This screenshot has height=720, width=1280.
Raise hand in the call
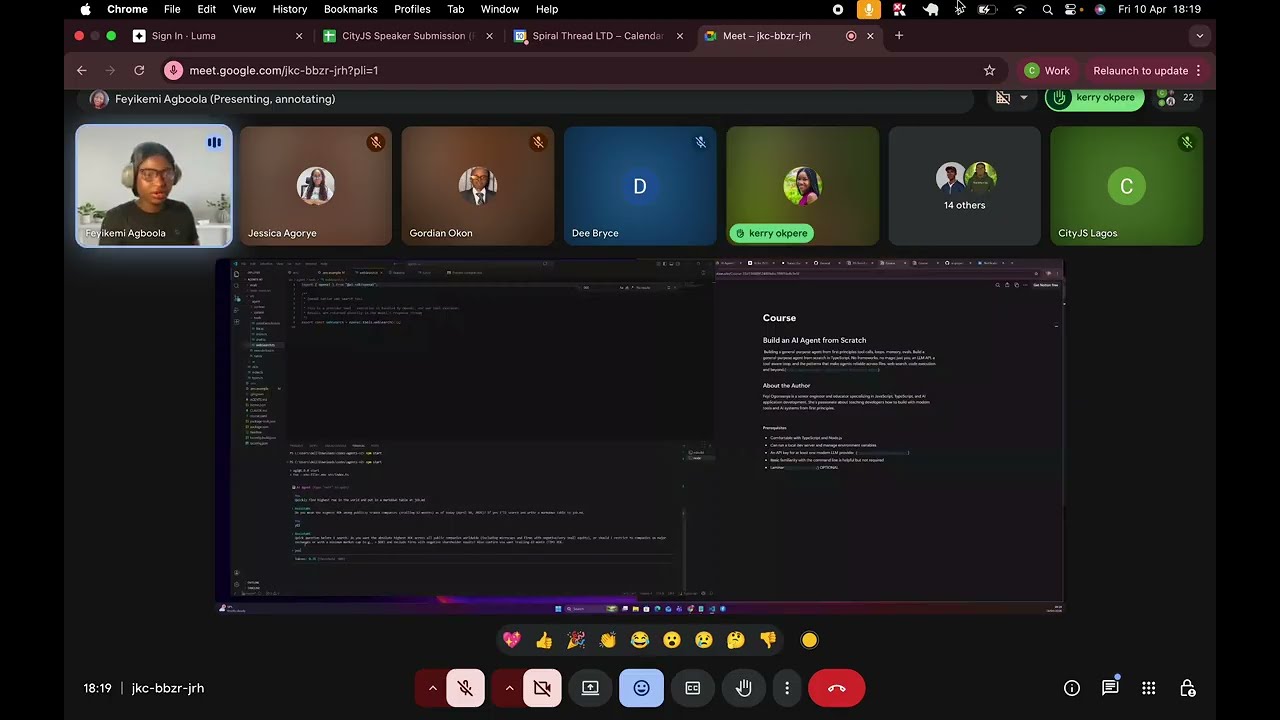(743, 688)
